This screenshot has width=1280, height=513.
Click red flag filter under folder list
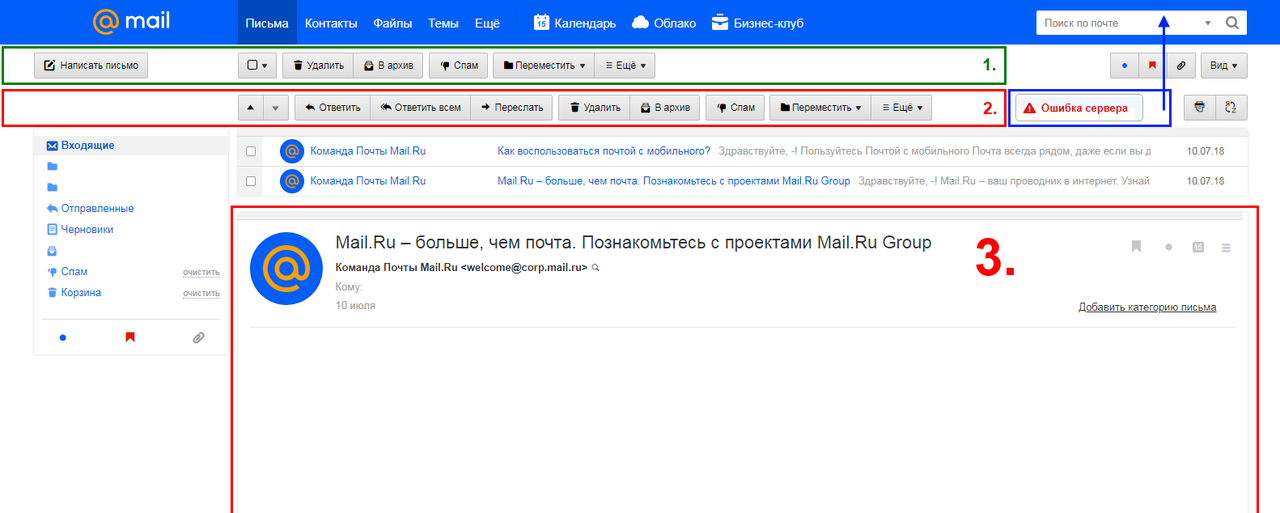(x=130, y=338)
